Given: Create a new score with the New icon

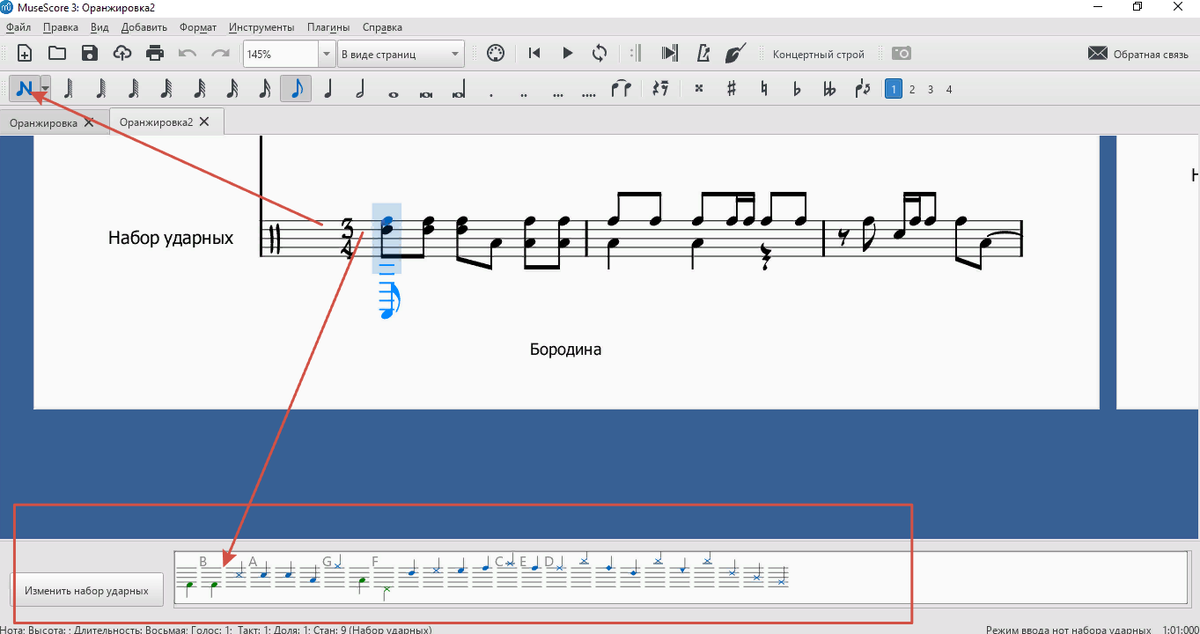Looking at the screenshot, I should tap(25, 53).
